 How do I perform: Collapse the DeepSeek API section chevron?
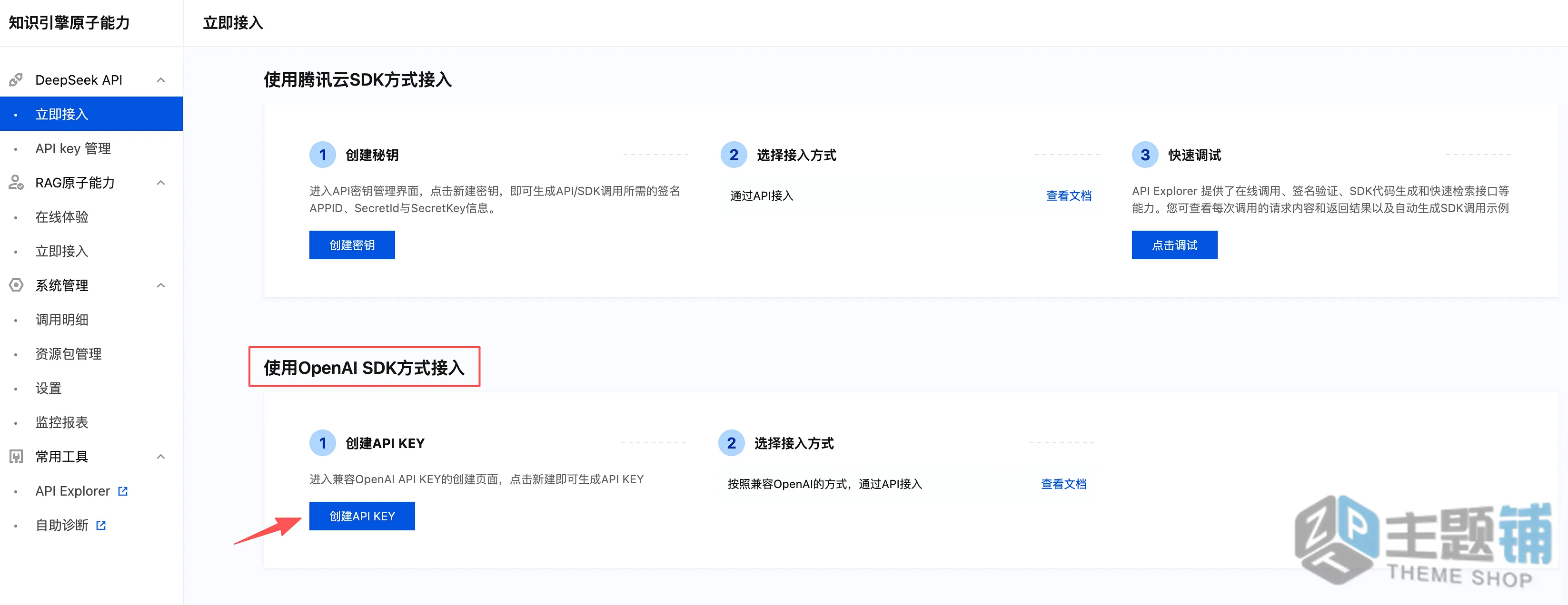click(x=161, y=79)
